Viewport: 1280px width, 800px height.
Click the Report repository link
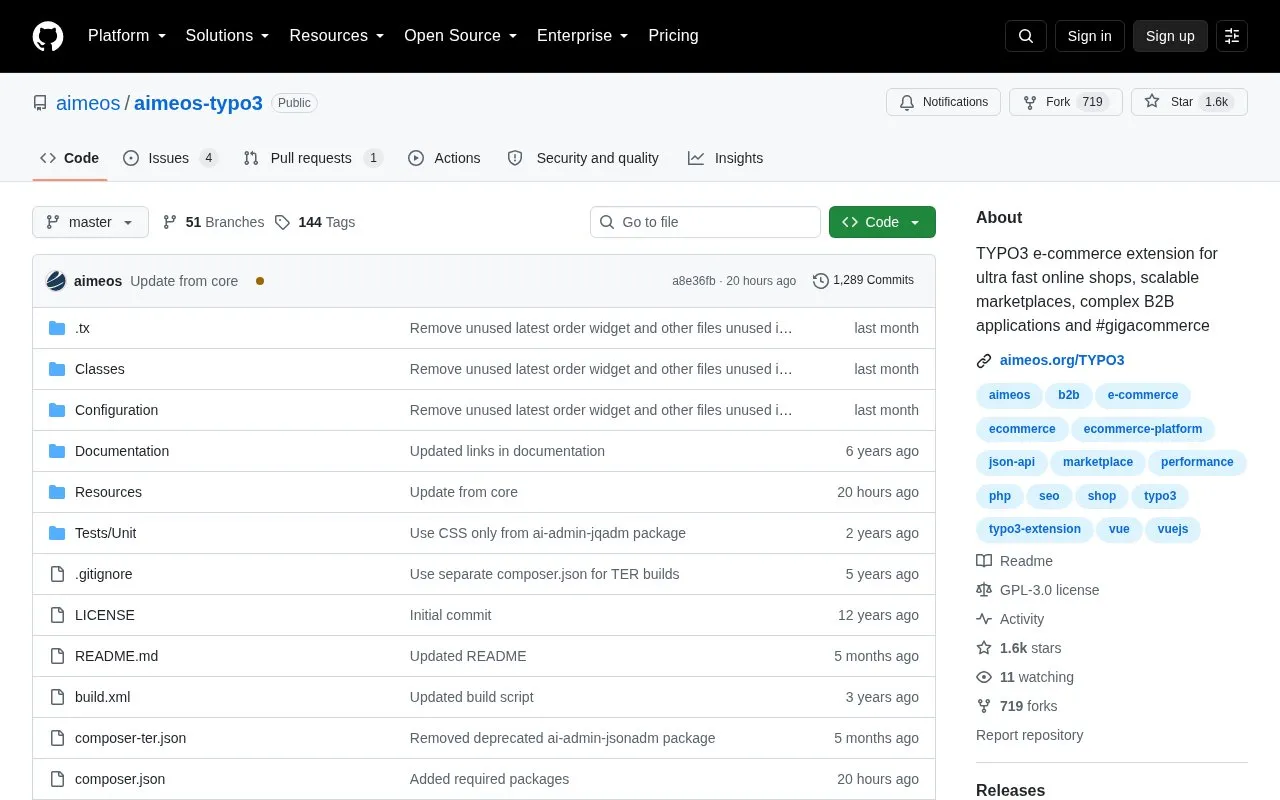(1029, 735)
